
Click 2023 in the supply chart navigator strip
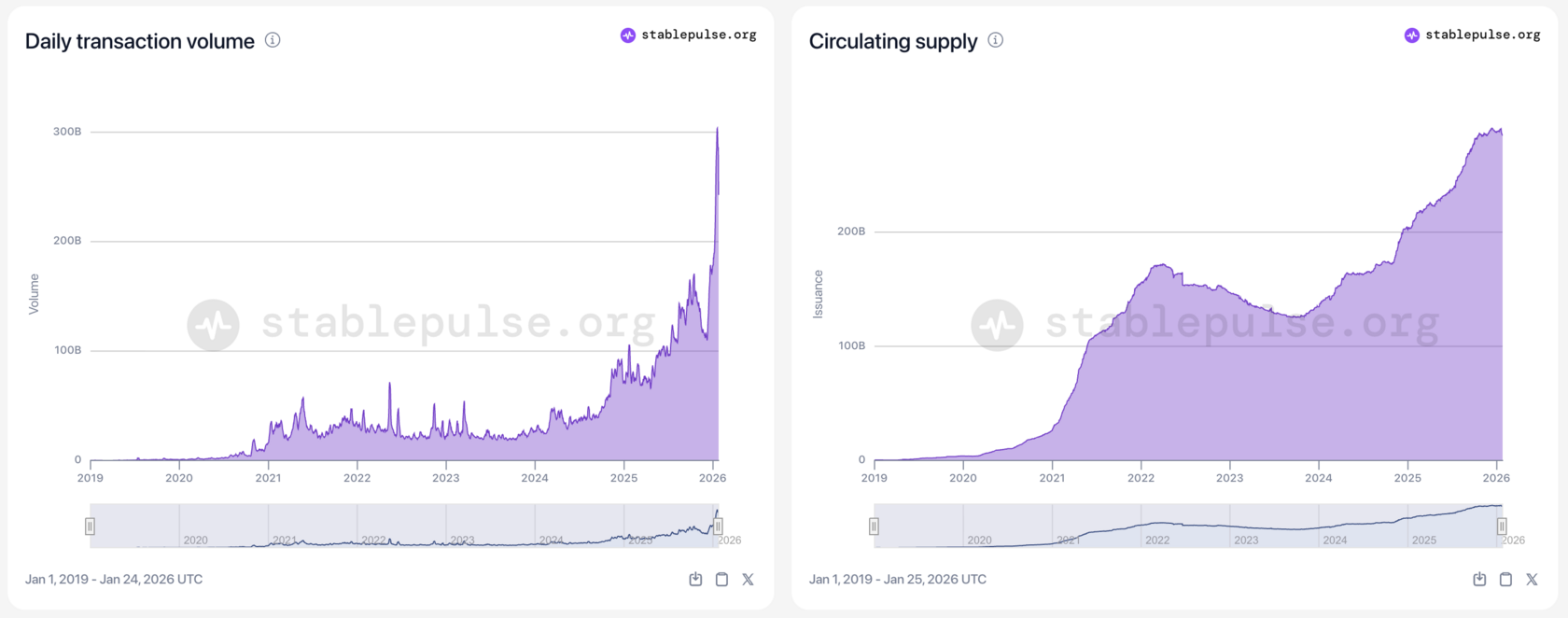click(1246, 540)
